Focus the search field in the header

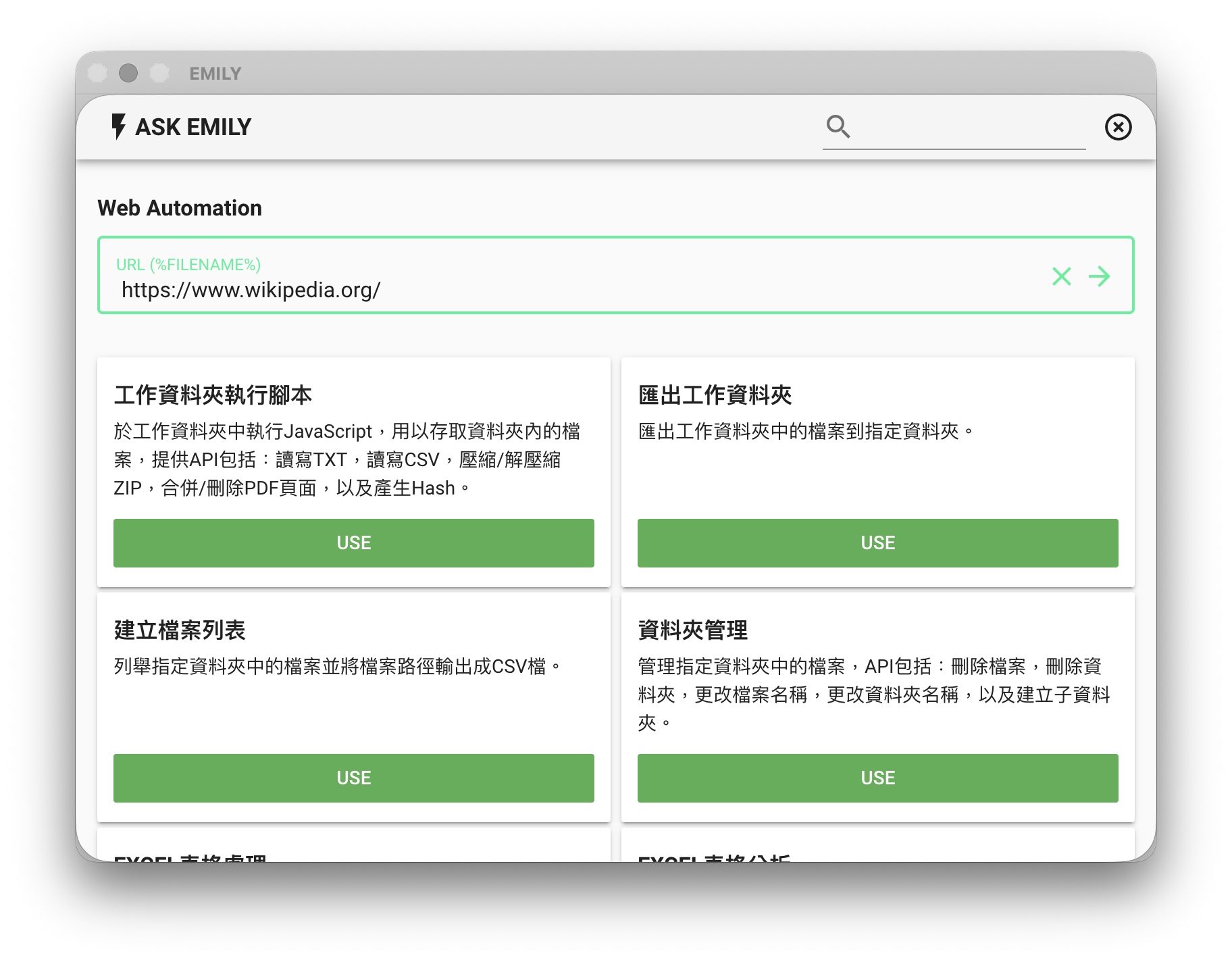[970, 128]
